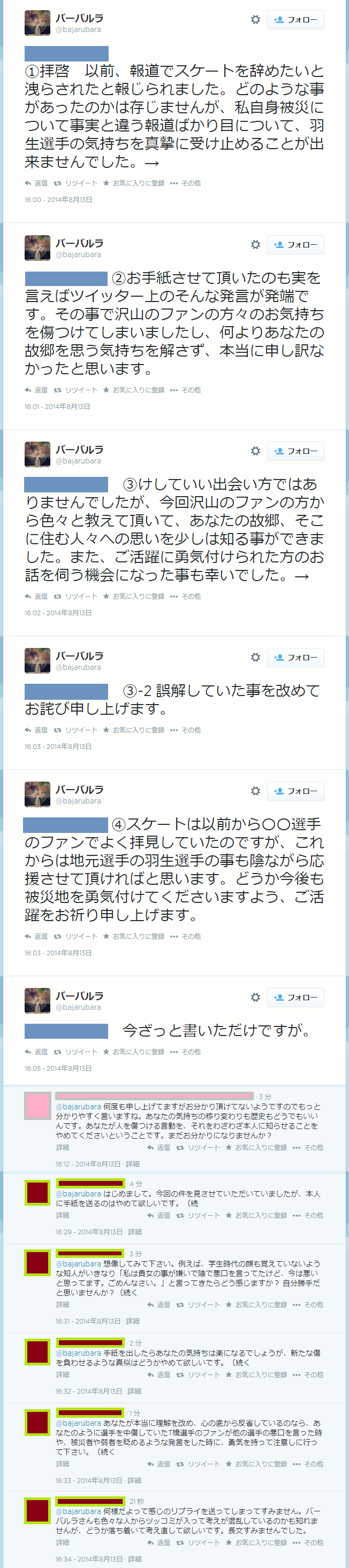Open @bajarubara handle on the ④ tweet
The width and height of the screenshot is (349, 1568).
click(x=79, y=801)
